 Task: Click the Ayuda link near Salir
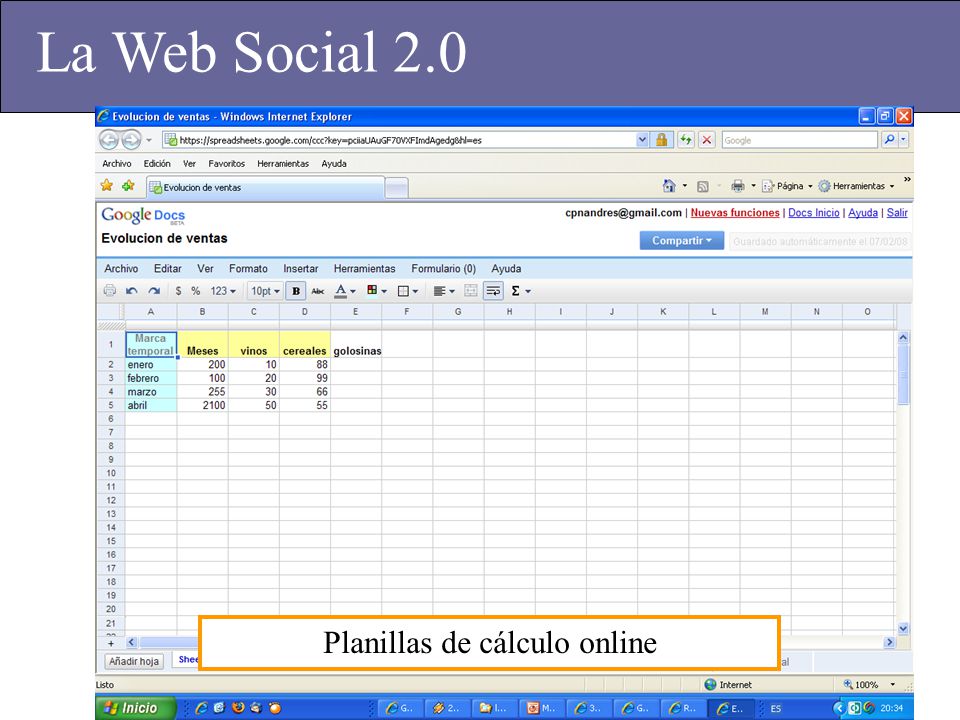click(863, 212)
